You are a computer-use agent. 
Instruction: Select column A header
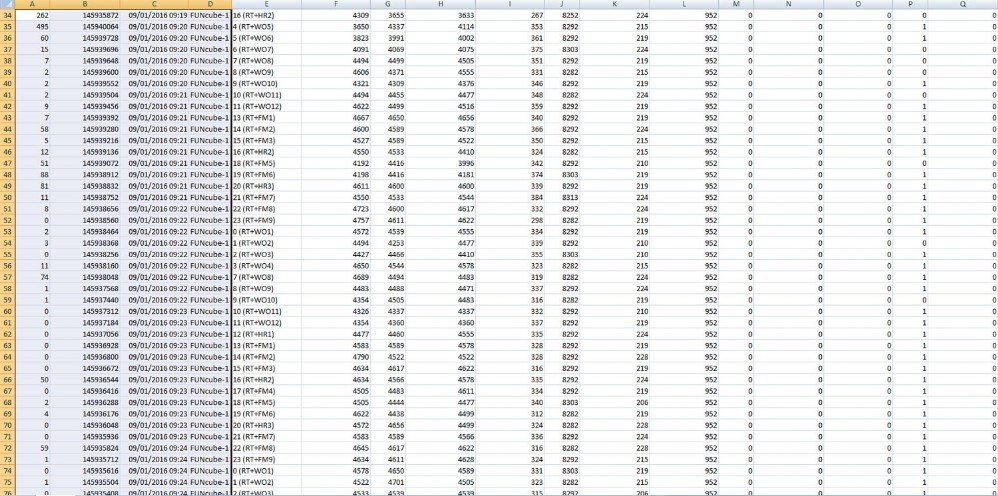[32, 4]
